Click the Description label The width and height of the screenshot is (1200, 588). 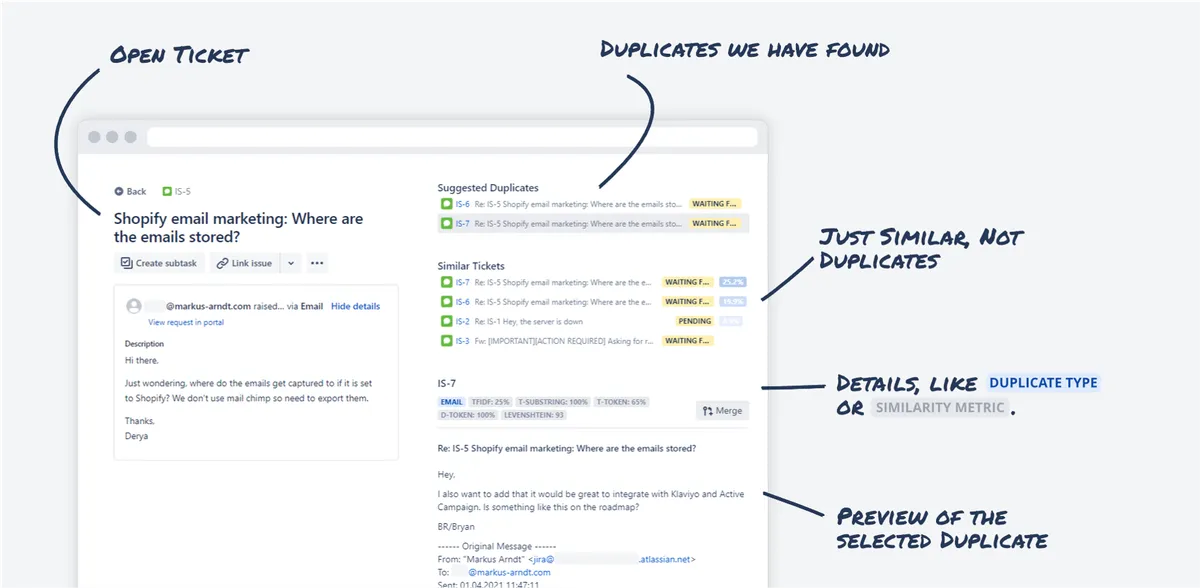pyautogui.click(x=144, y=344)
